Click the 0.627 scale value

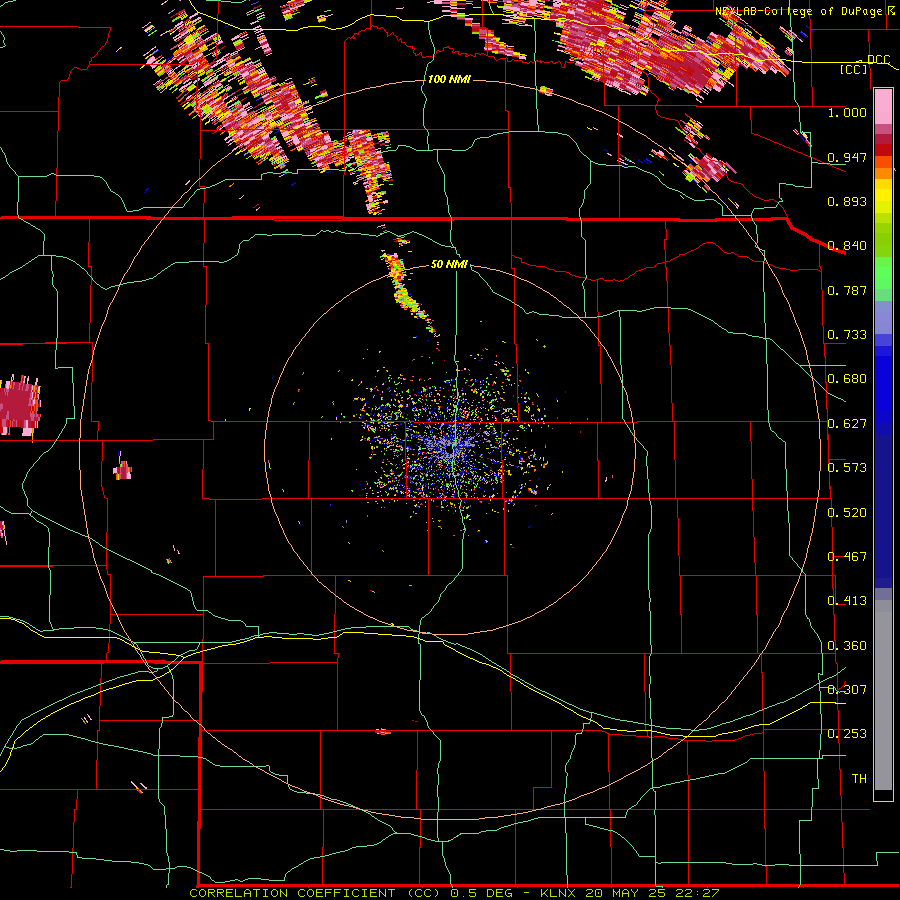point(847,424)
